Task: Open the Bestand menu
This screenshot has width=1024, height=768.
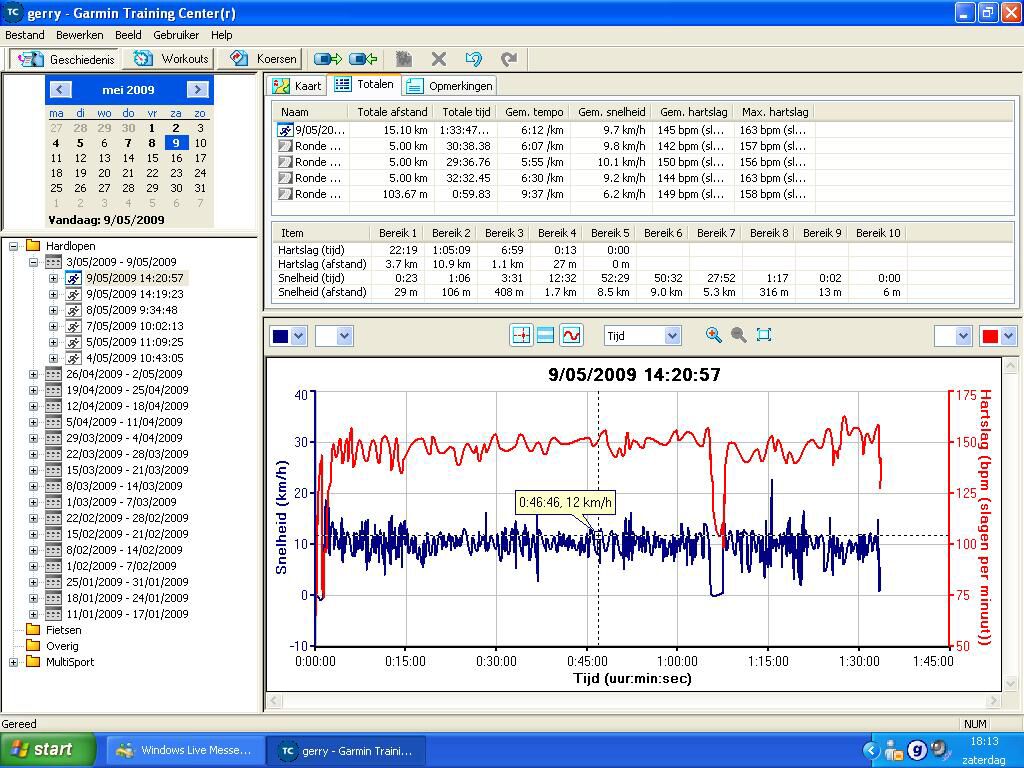Action: click(x=25, y=35)
